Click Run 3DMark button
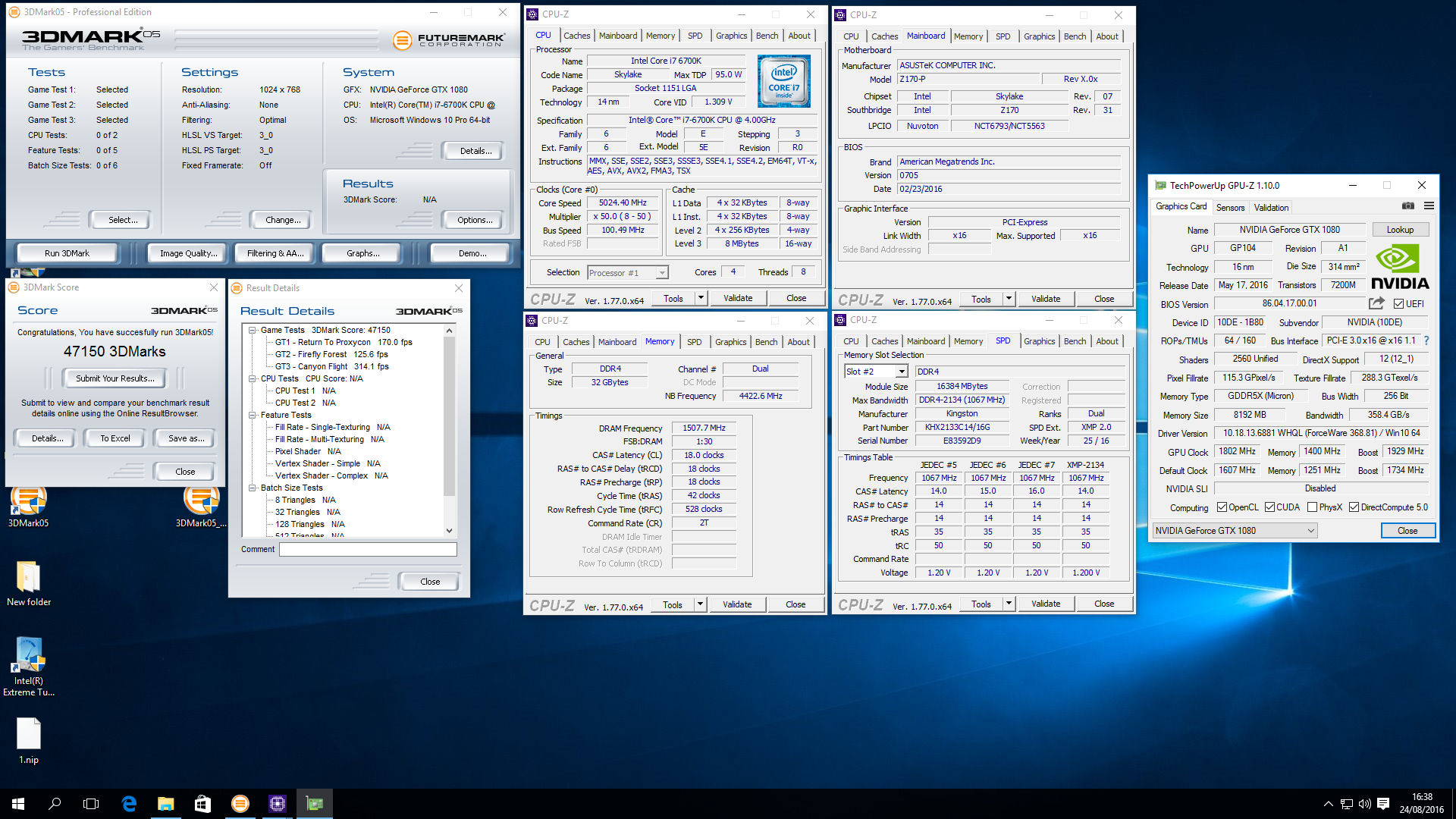This screenshot has width=1456, height=819. (x=67, y=253)
